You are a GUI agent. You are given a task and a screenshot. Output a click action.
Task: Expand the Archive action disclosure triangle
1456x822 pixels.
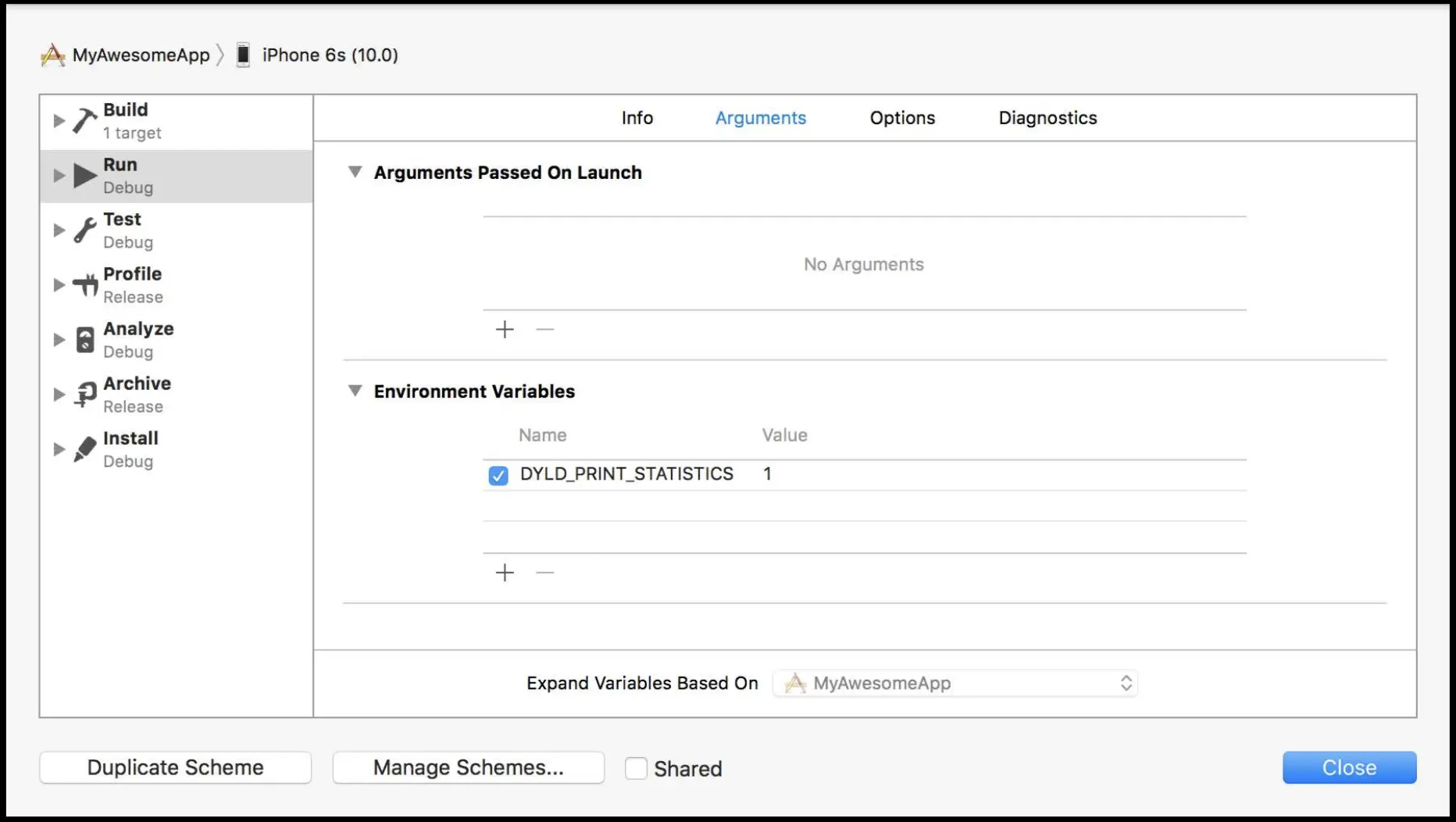point(59,395)
